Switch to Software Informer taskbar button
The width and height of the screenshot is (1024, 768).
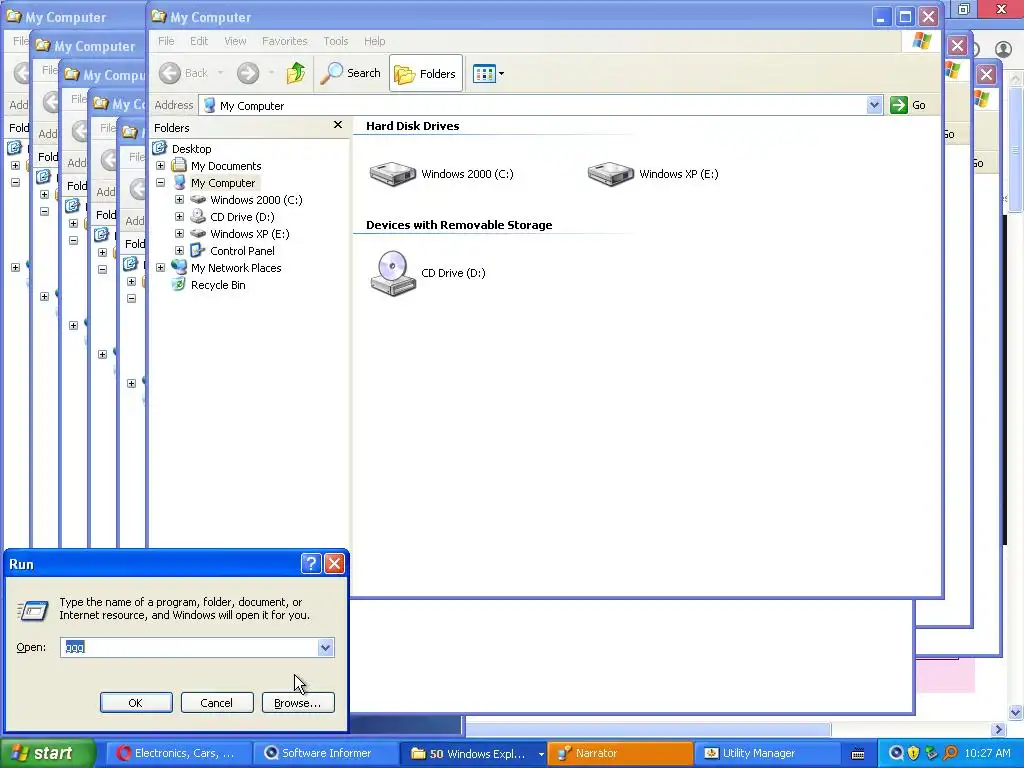[x=325, y=753]
